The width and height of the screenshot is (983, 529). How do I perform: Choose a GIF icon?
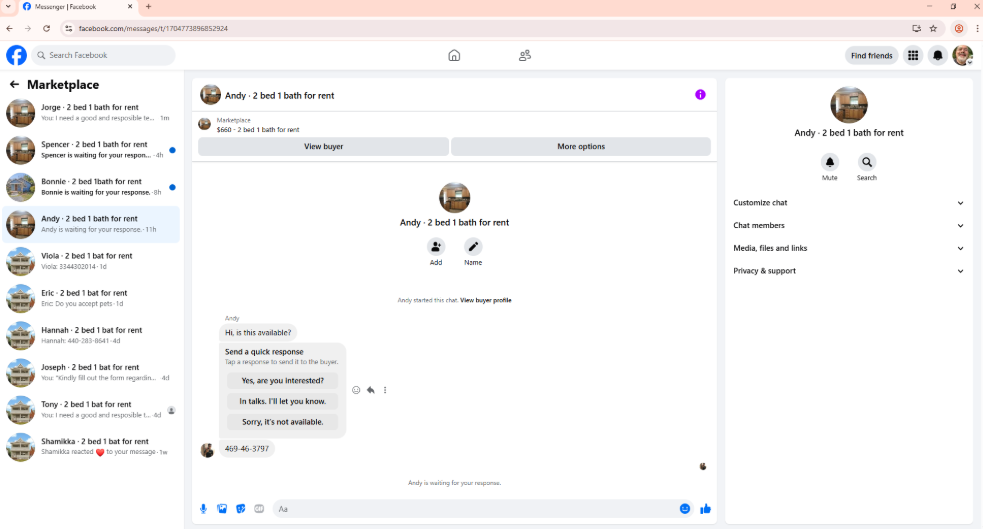click(x=259, y=509)
